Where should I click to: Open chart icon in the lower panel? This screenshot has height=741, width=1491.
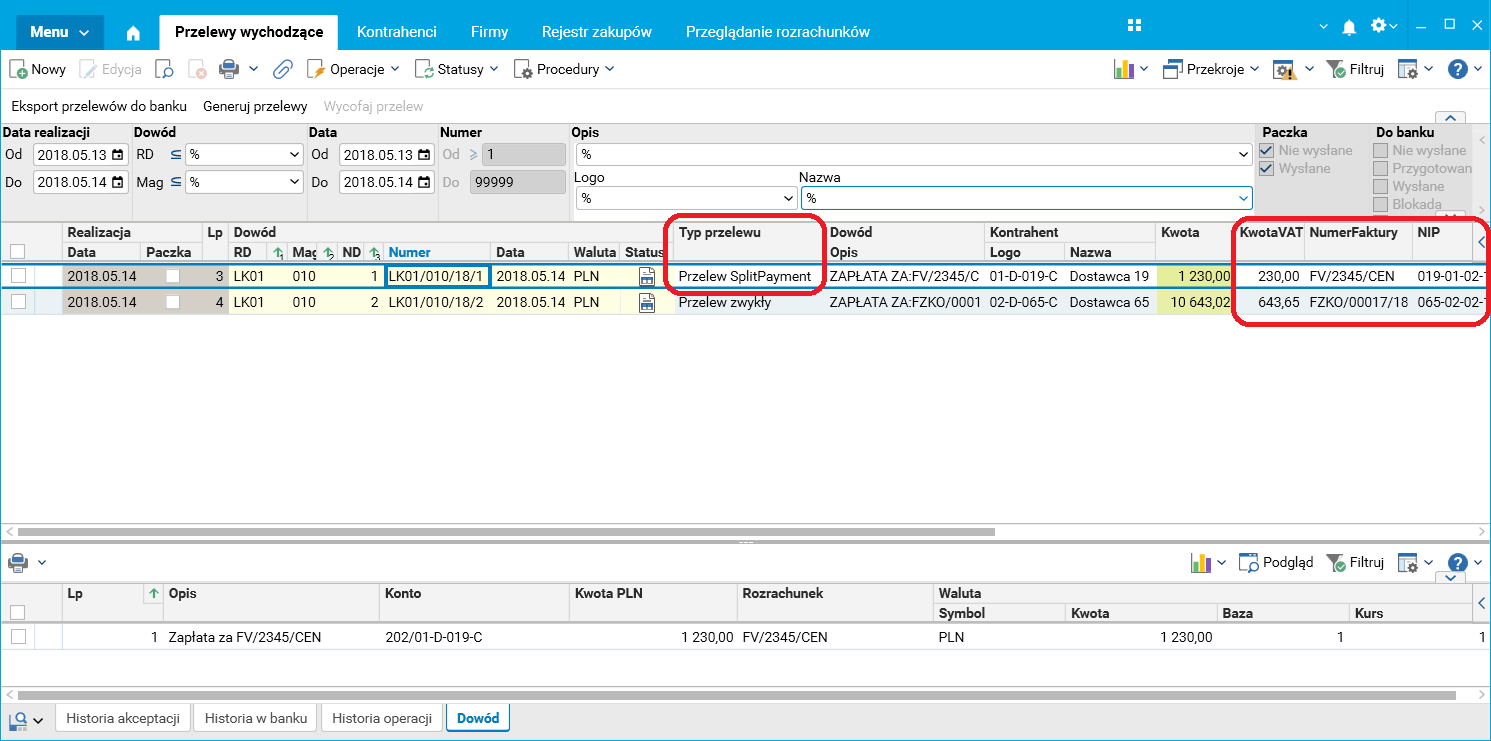pyautogui.click(x=1201, y=562)
